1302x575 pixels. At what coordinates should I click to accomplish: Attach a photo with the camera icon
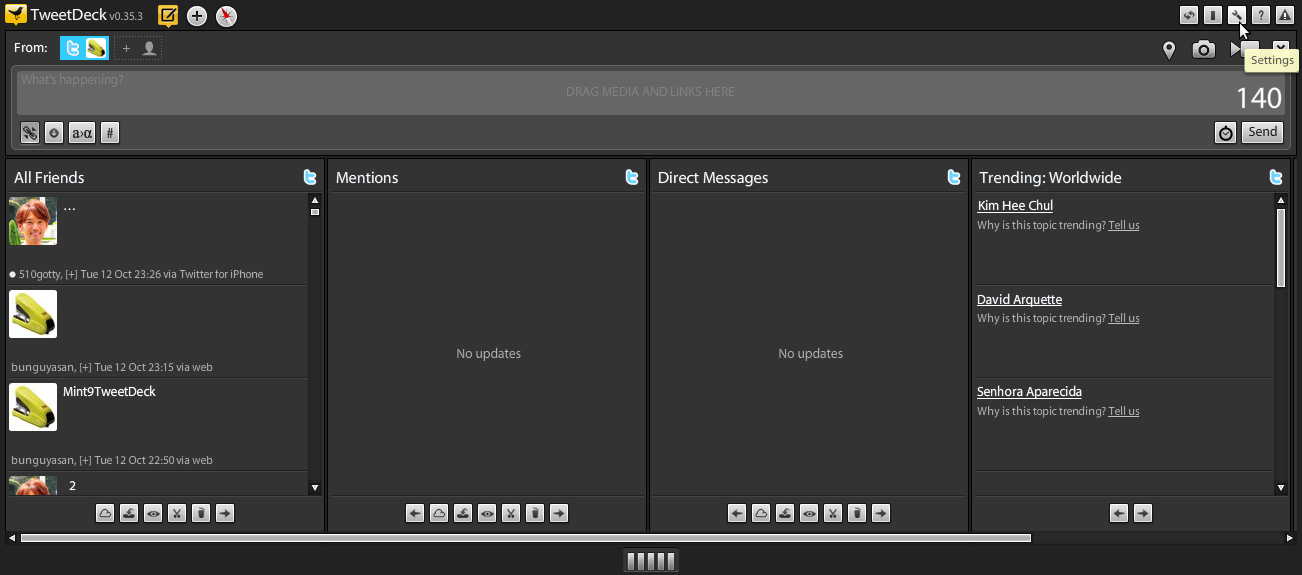(1204, 50)
